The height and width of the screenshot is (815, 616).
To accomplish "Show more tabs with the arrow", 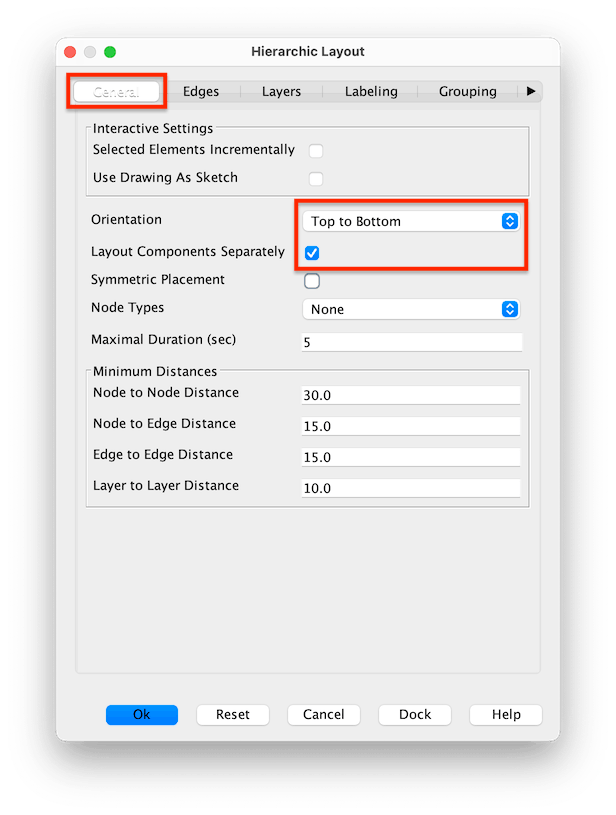I will pos(531,91).
